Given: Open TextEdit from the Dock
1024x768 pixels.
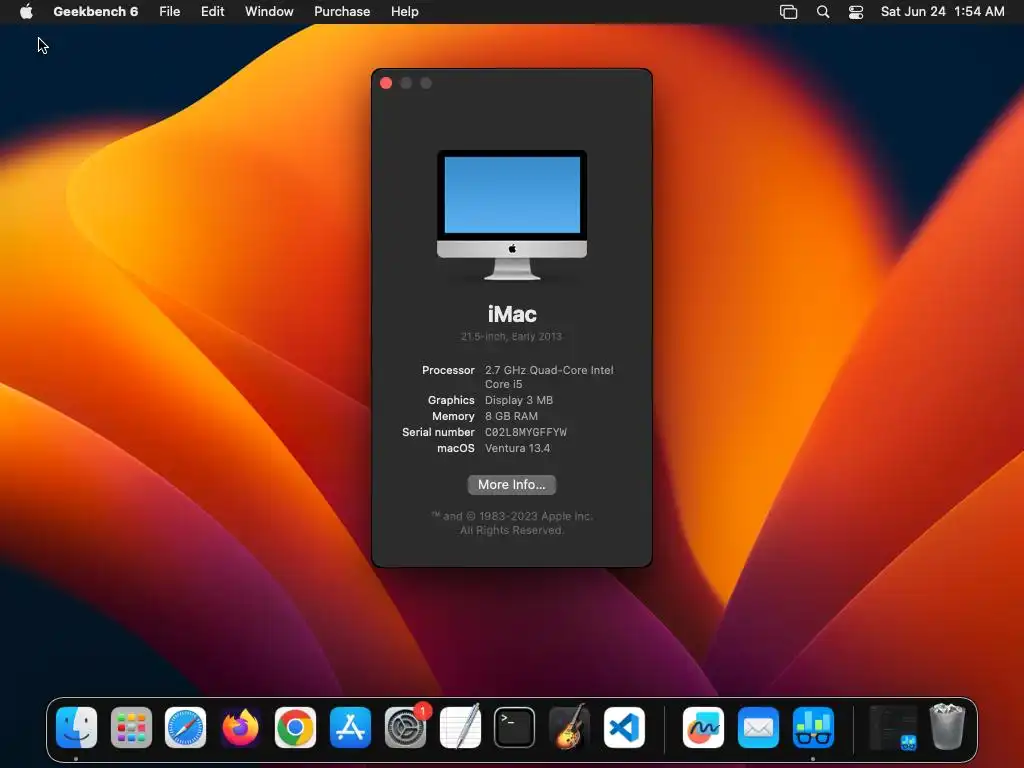Looking at the screenshot, I should click(x=460, y=728).
